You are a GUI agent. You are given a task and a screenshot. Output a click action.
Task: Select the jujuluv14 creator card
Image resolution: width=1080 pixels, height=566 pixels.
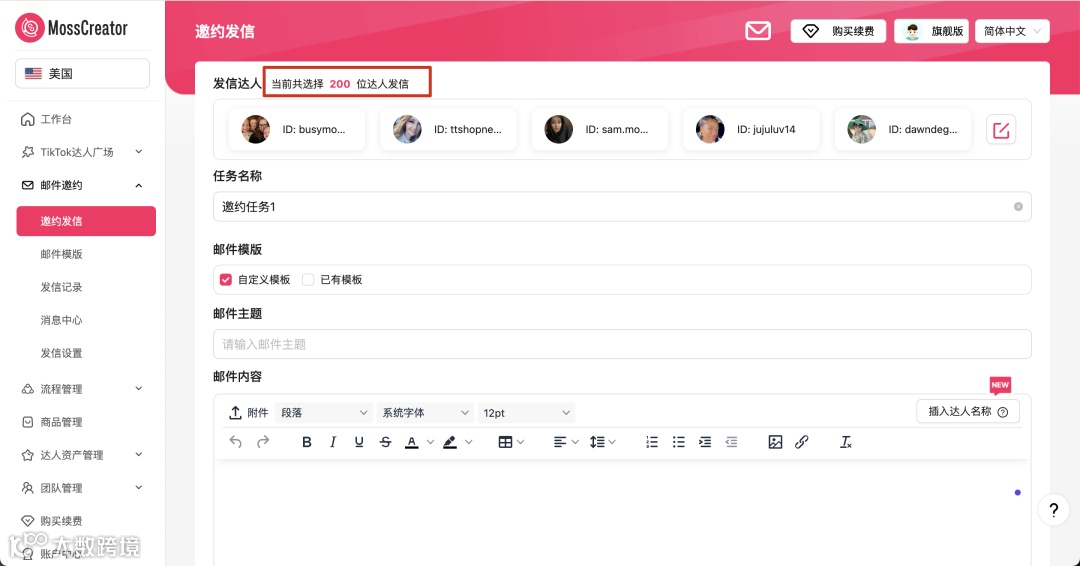pos(751,129)
